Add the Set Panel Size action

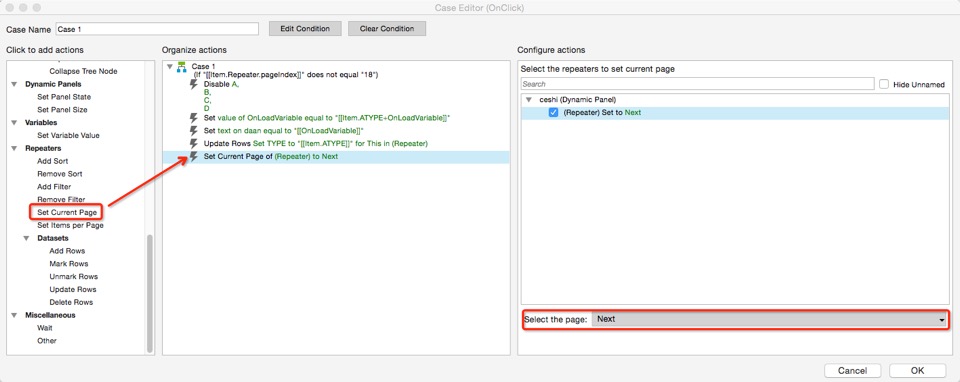tap(62, 110)
